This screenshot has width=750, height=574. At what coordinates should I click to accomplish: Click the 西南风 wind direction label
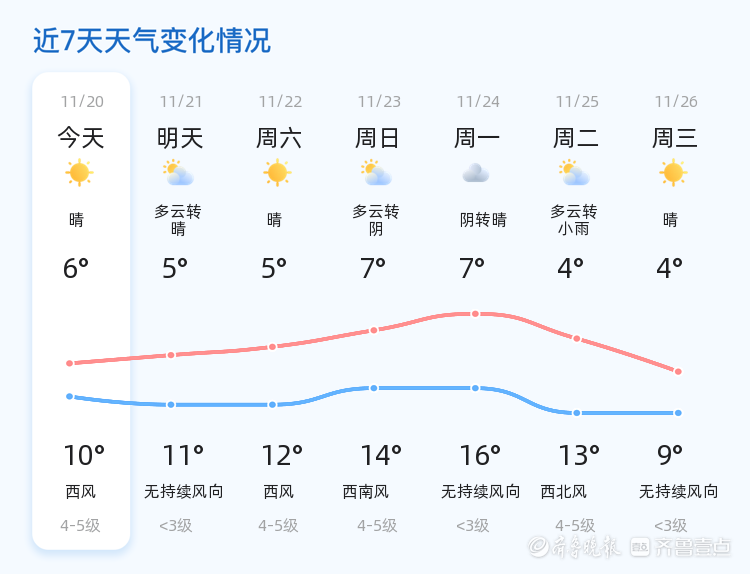tap(365, 491)
